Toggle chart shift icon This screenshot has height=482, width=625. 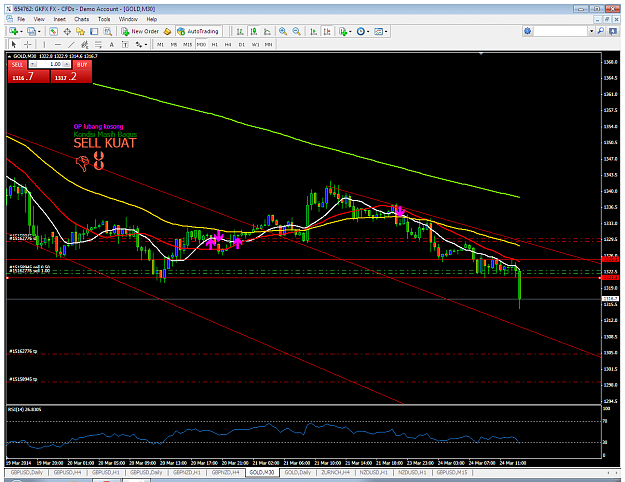pos(327,31)
